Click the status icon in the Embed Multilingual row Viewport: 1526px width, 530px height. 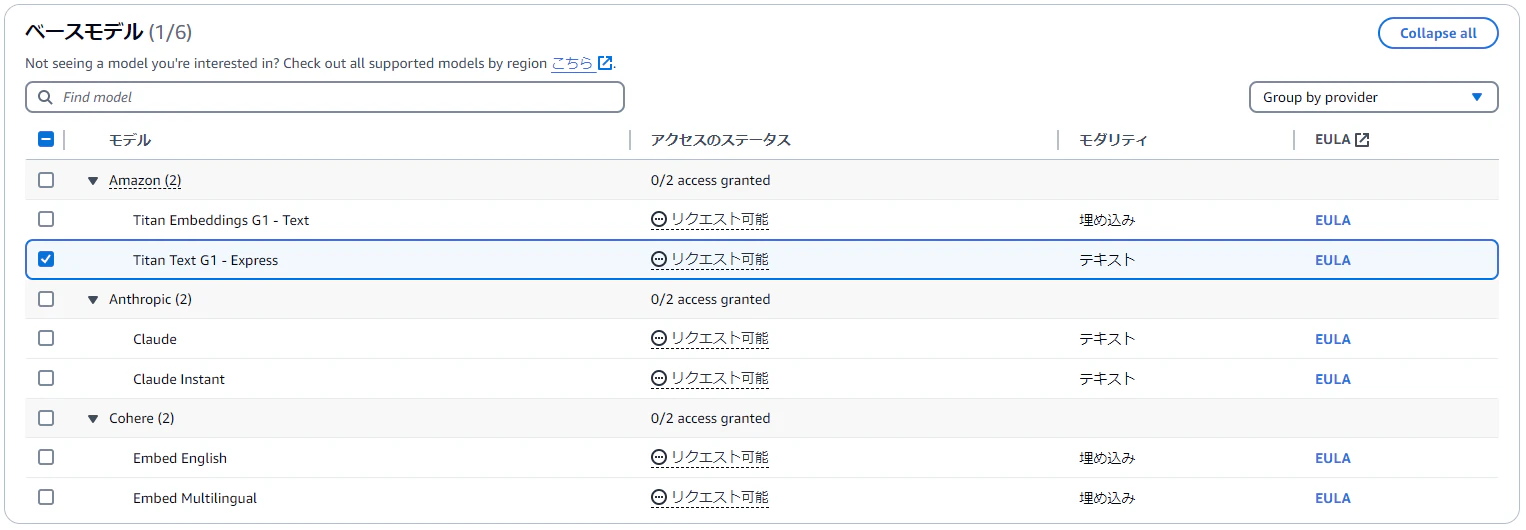(x=659, y=497)
